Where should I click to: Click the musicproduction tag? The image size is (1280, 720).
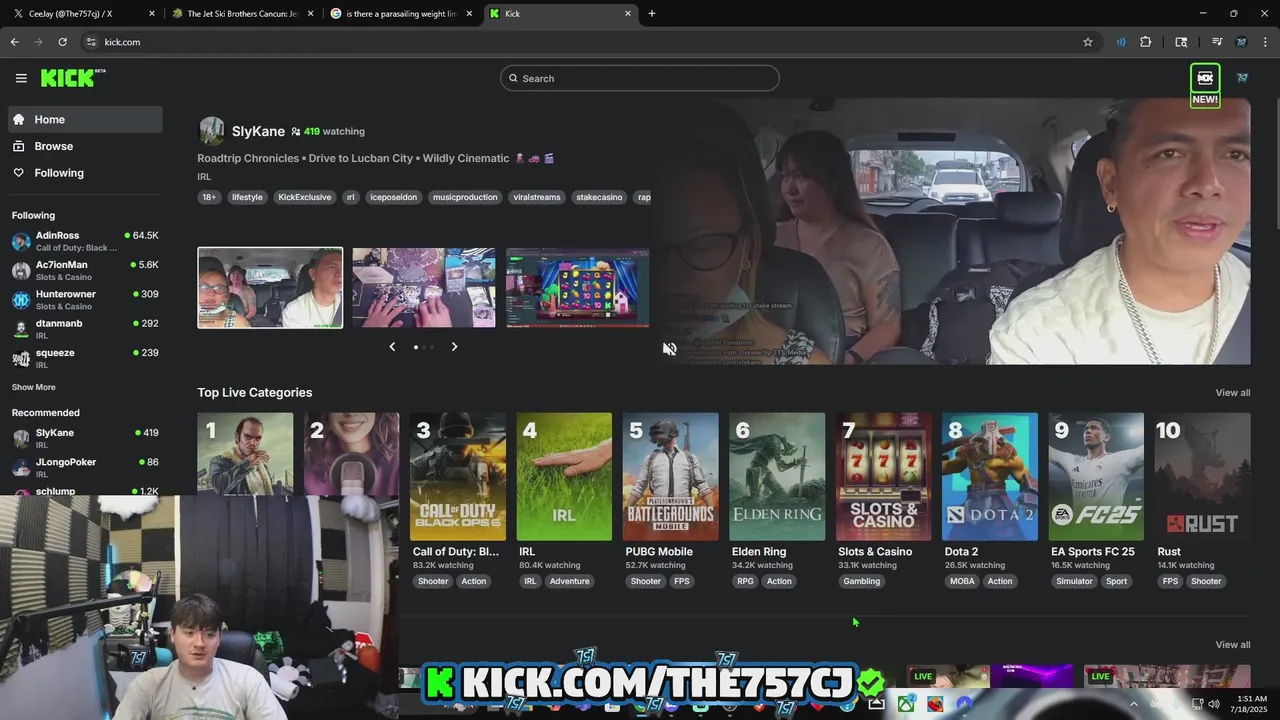465,197
